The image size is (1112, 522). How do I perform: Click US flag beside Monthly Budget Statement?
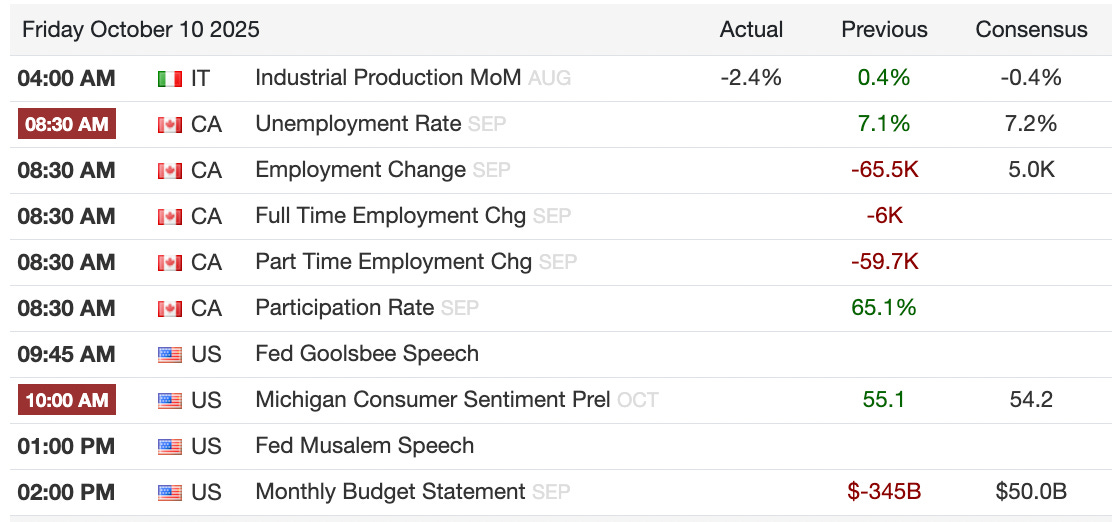point(169,492)
